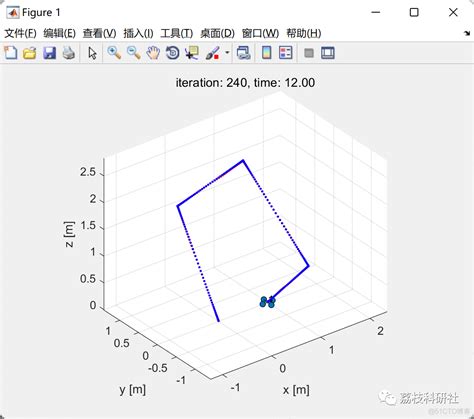Click the Show Plot Tools icon
This screenshot has width=474, height=419.
pos(328,53)
